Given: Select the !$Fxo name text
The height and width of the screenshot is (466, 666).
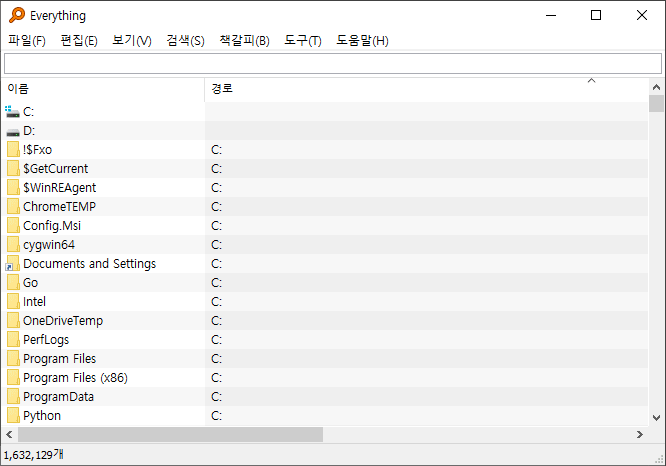Looking at the screenshot, I should (37, 150).
